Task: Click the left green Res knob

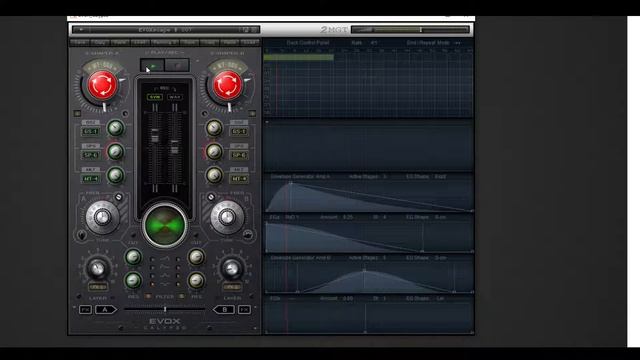Action: [133, 280]
